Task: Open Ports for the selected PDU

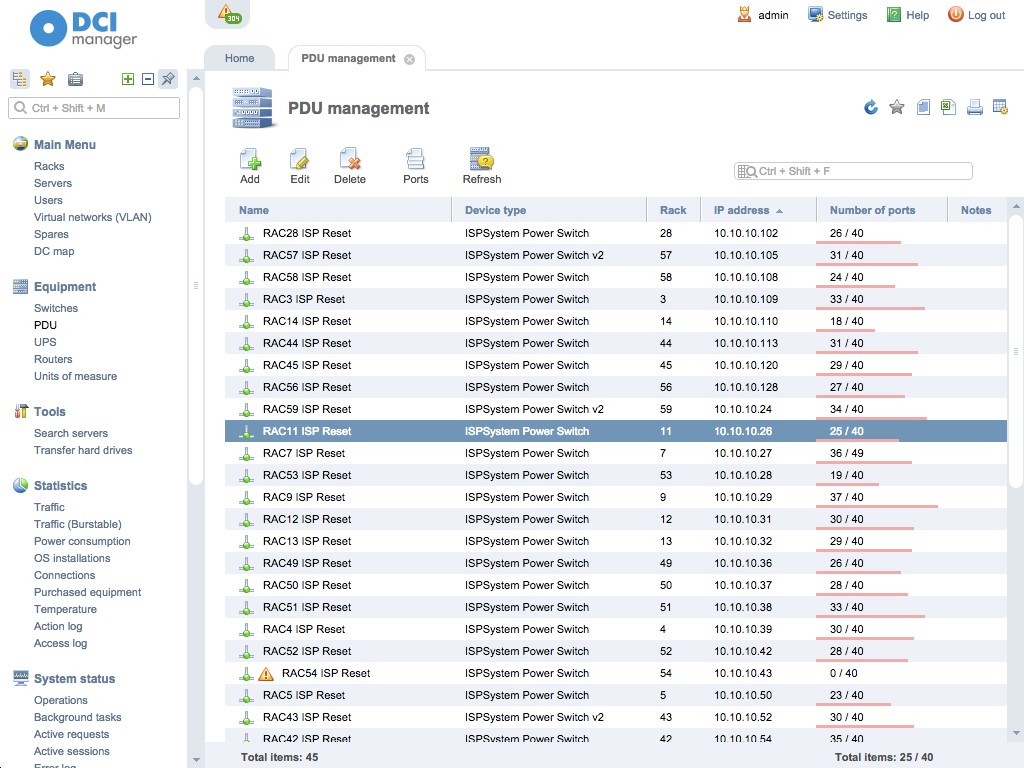Action: 415,165
